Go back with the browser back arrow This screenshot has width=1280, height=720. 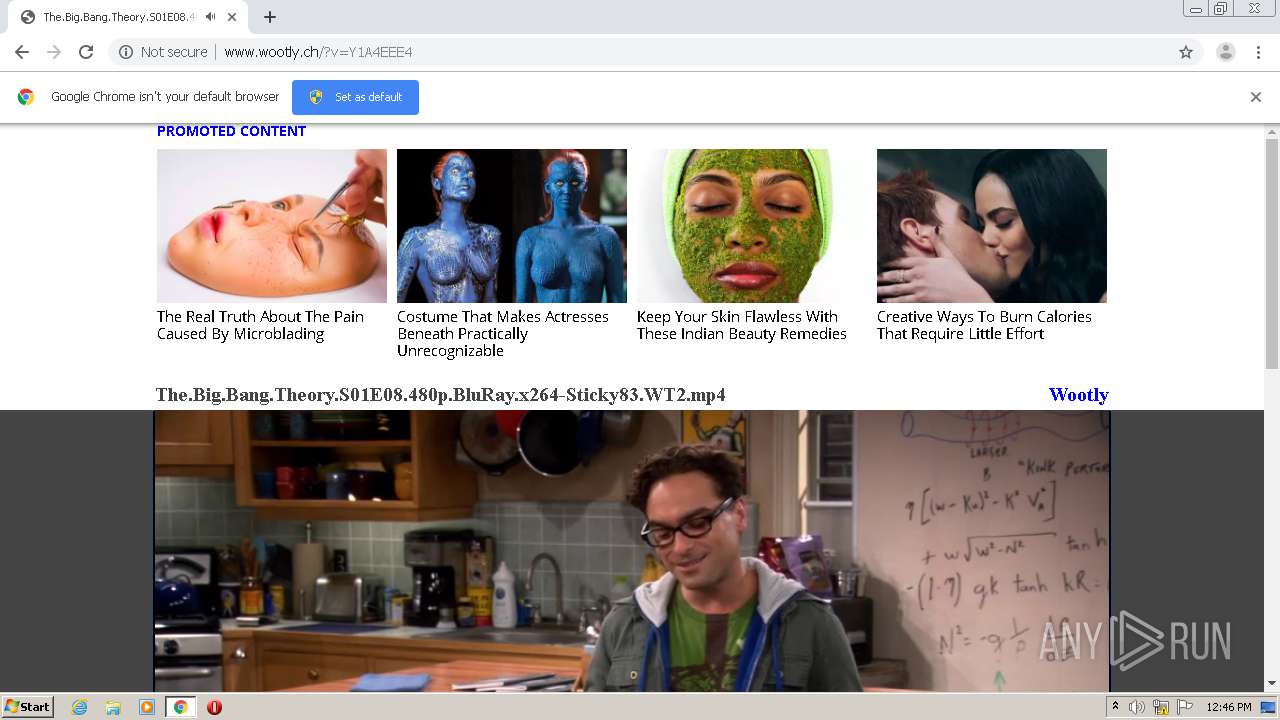(22, 52)
